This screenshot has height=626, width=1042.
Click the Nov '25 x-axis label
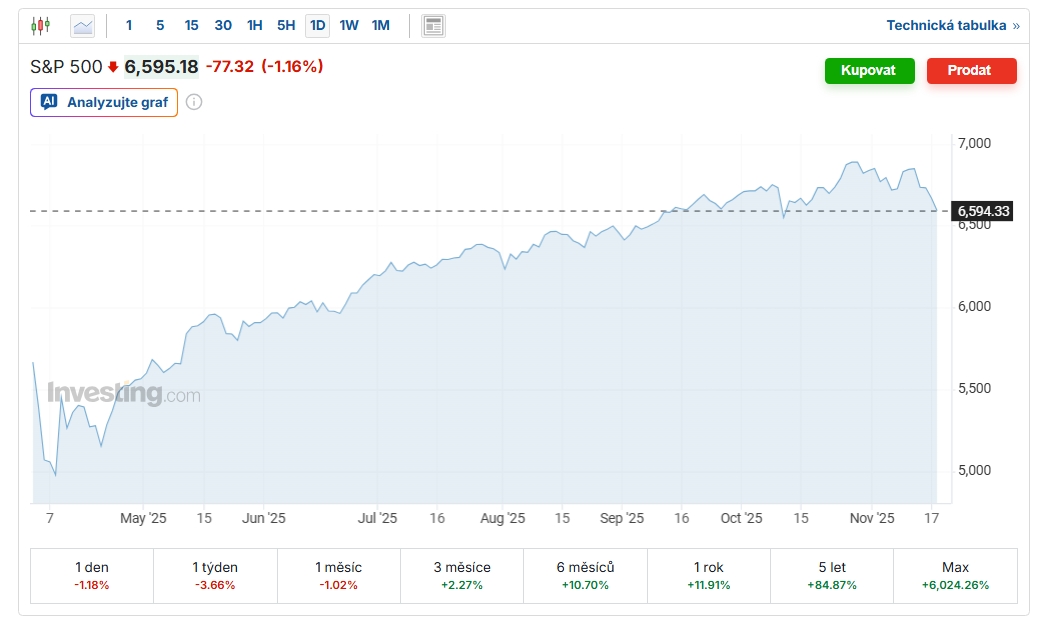(x=872, y=518)
